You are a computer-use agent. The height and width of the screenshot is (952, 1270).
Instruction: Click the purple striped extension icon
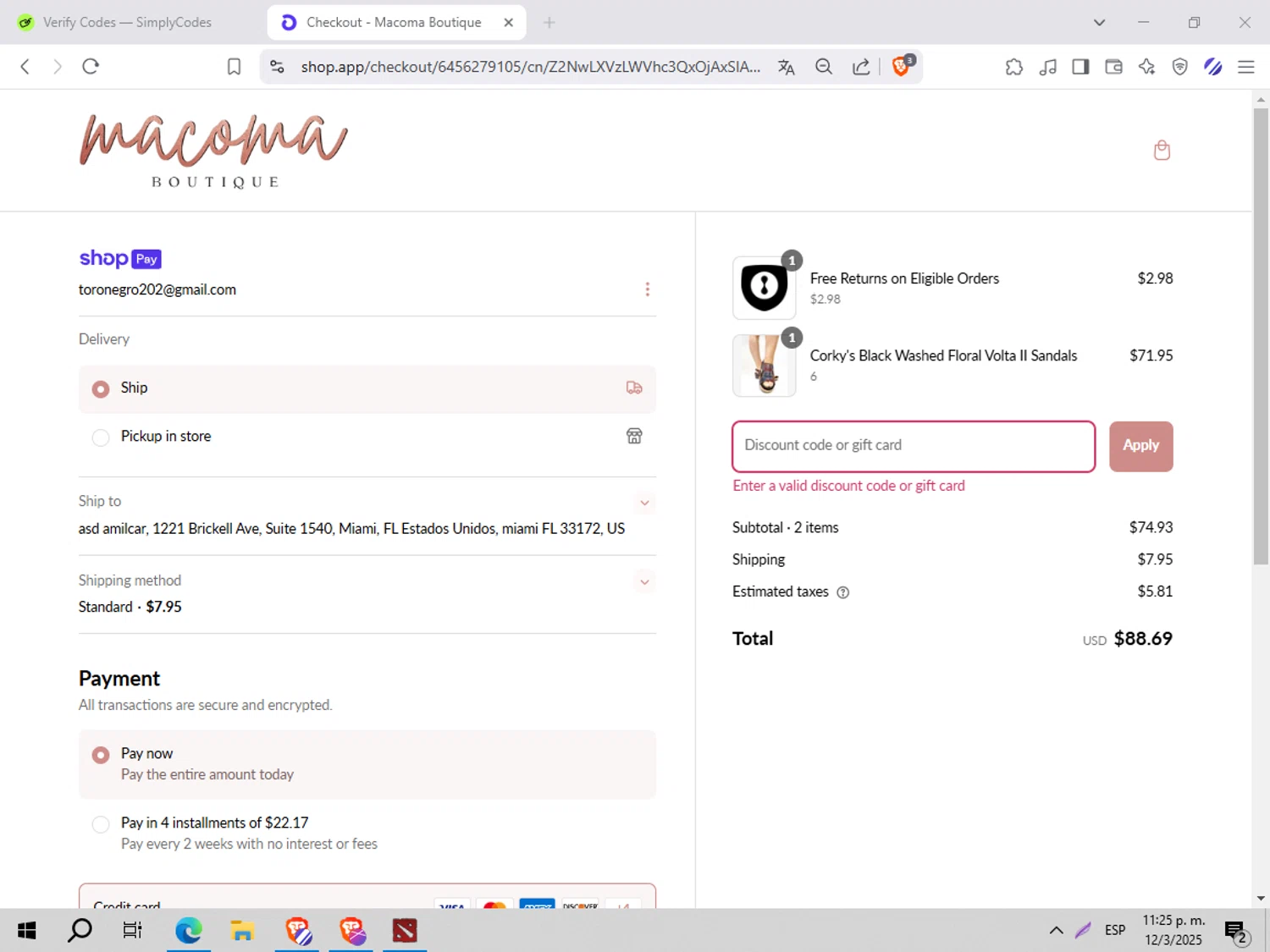coord(1212,67)
